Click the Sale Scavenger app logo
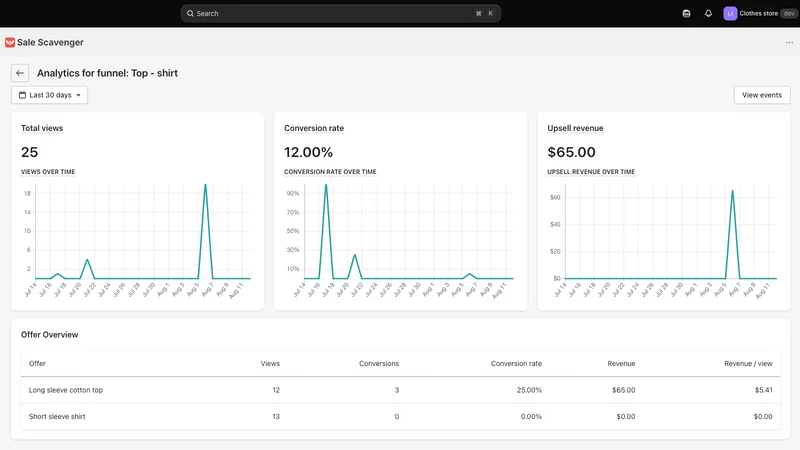Screen dimensions: 800x450 click(x=10, y=42)
